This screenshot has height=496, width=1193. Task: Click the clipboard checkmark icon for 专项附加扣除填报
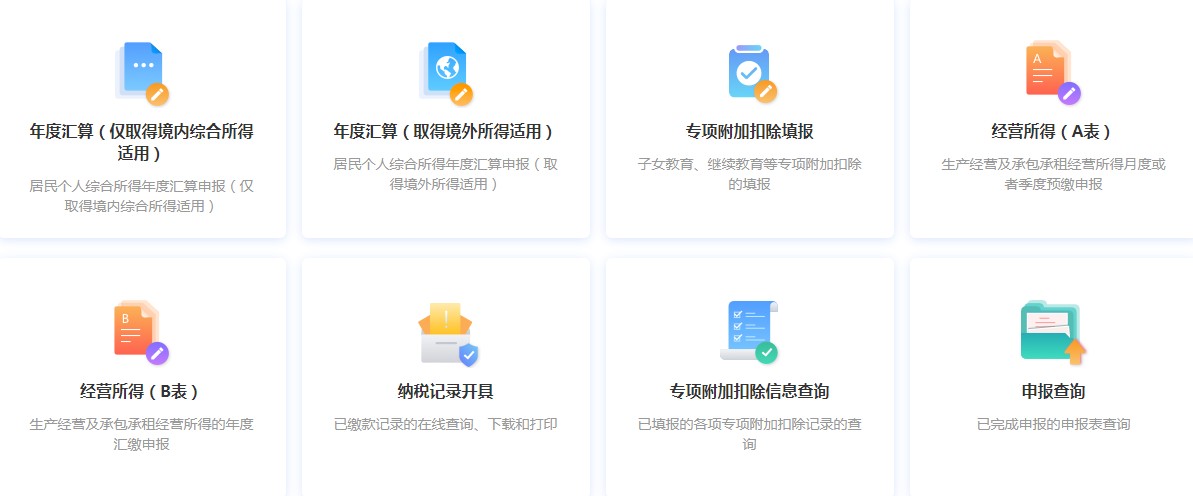(x=752, y=73)
